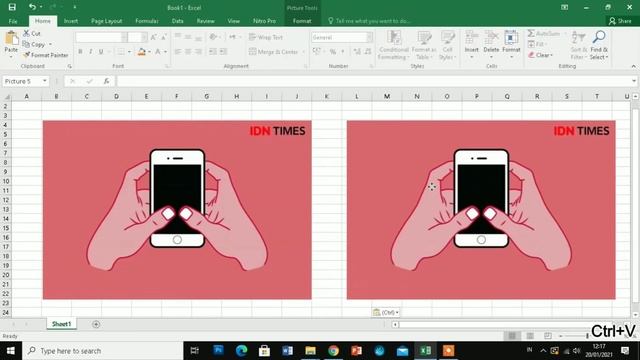Image resolution: width=640 pixels, height=360 pixels.
Task: Click AutoSum
Action: pos(544,33)
